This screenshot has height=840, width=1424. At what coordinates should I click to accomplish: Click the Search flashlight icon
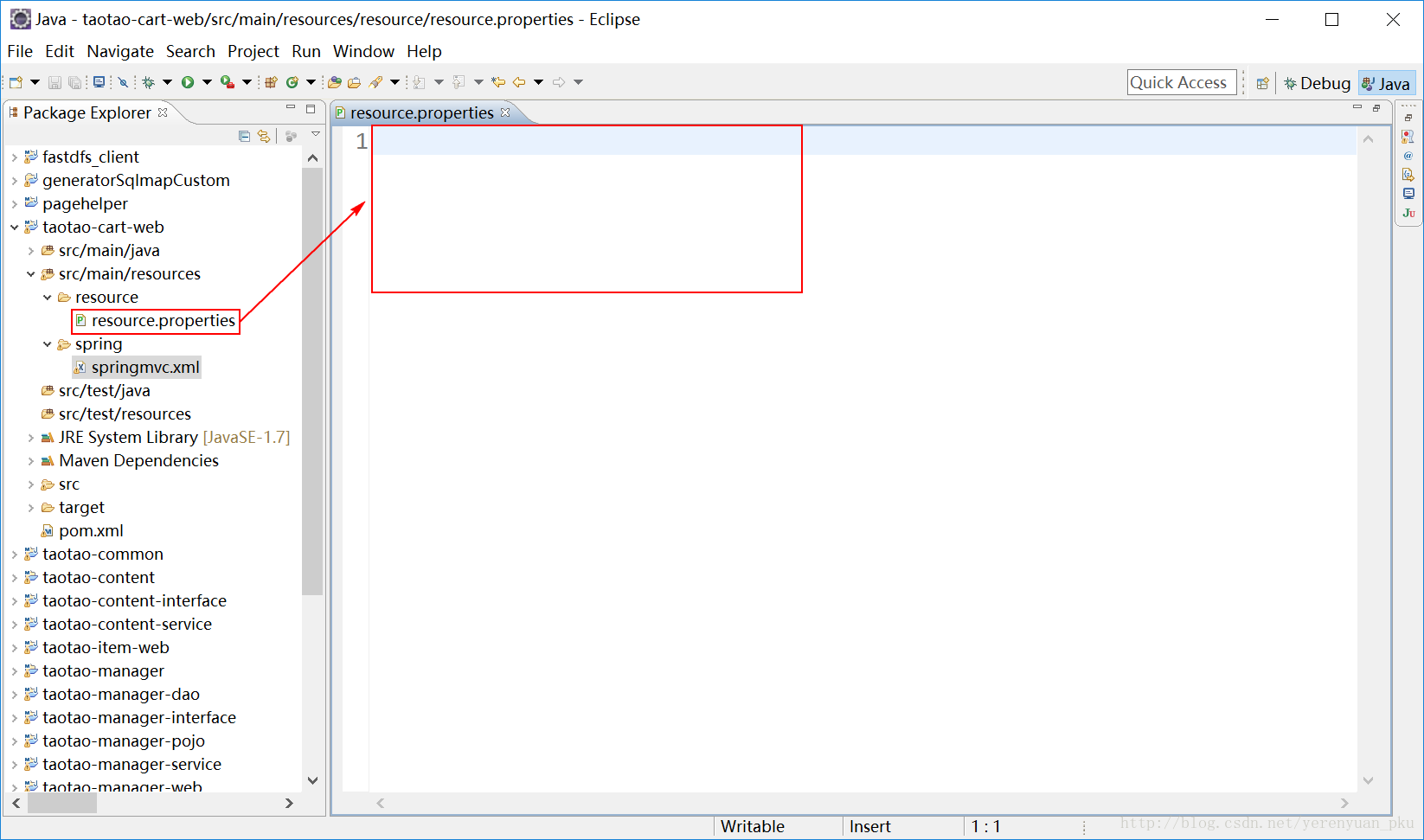[375, 82]
